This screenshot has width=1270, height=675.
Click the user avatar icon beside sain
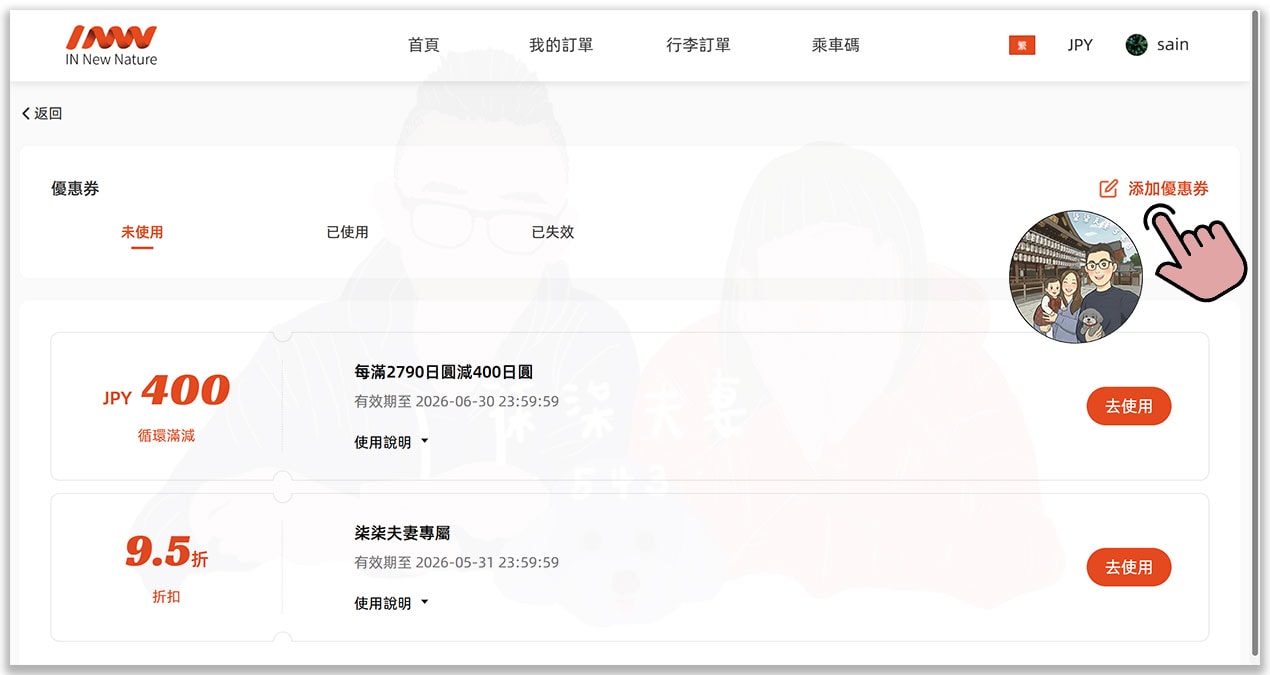coord(1136,45)
